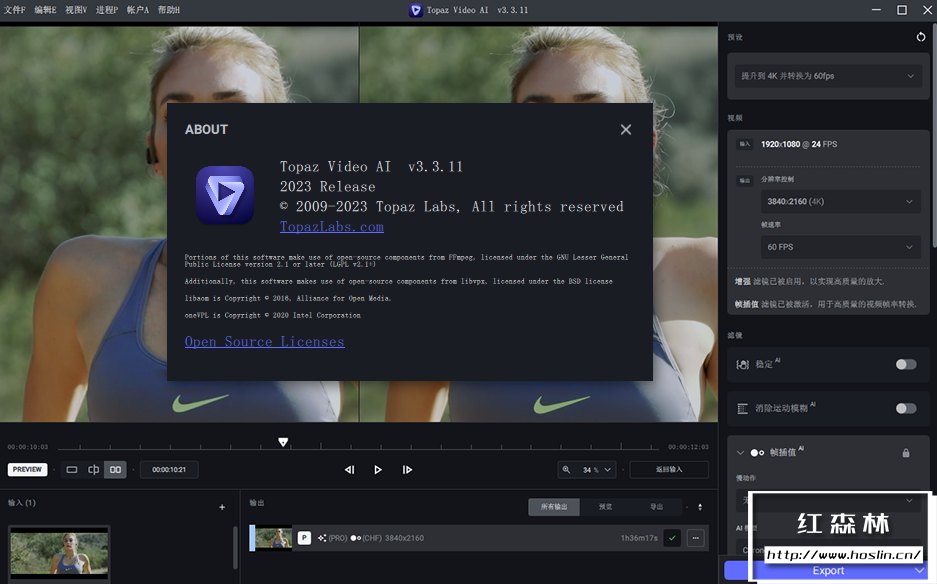Click the zoom magnifier icon
Image resolution: width=937 pixels, height=584 pixels.
(567, 470)
